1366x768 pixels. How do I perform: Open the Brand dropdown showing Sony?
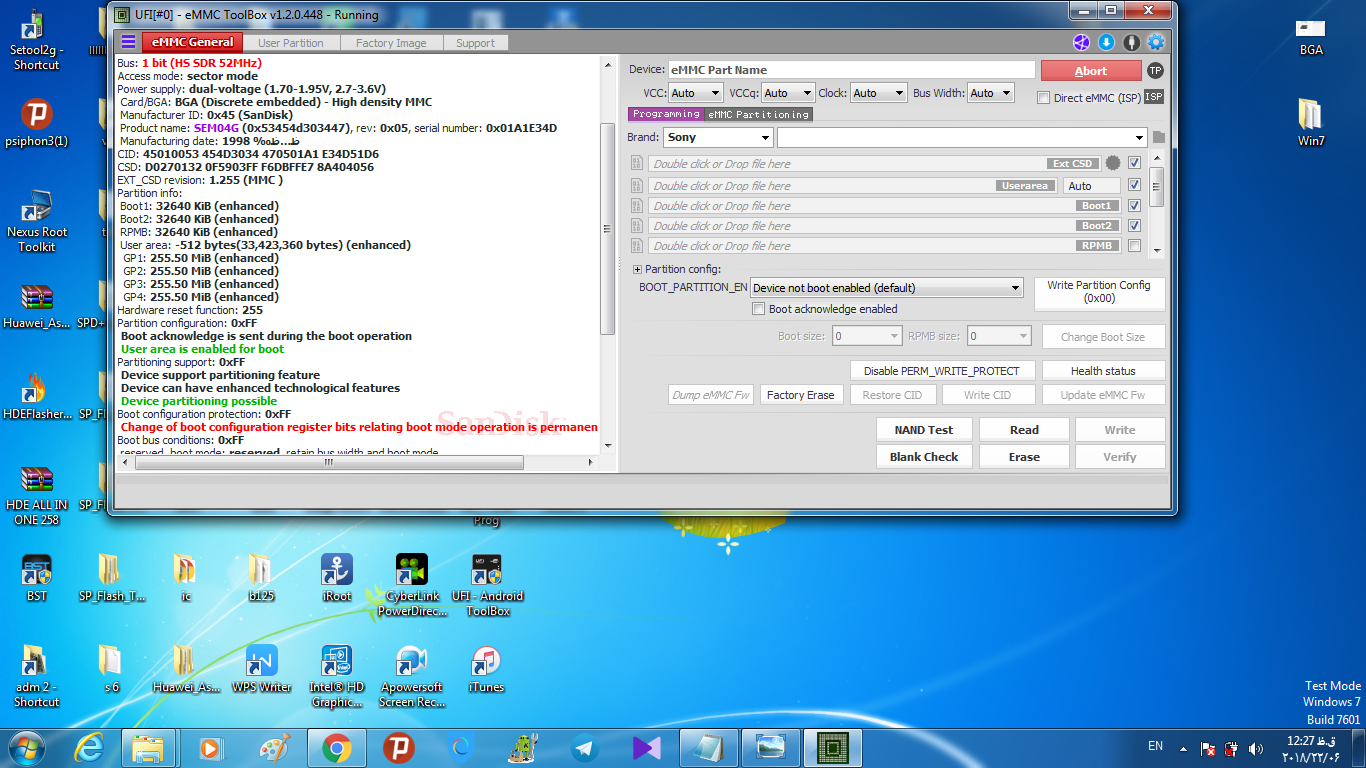718,137
